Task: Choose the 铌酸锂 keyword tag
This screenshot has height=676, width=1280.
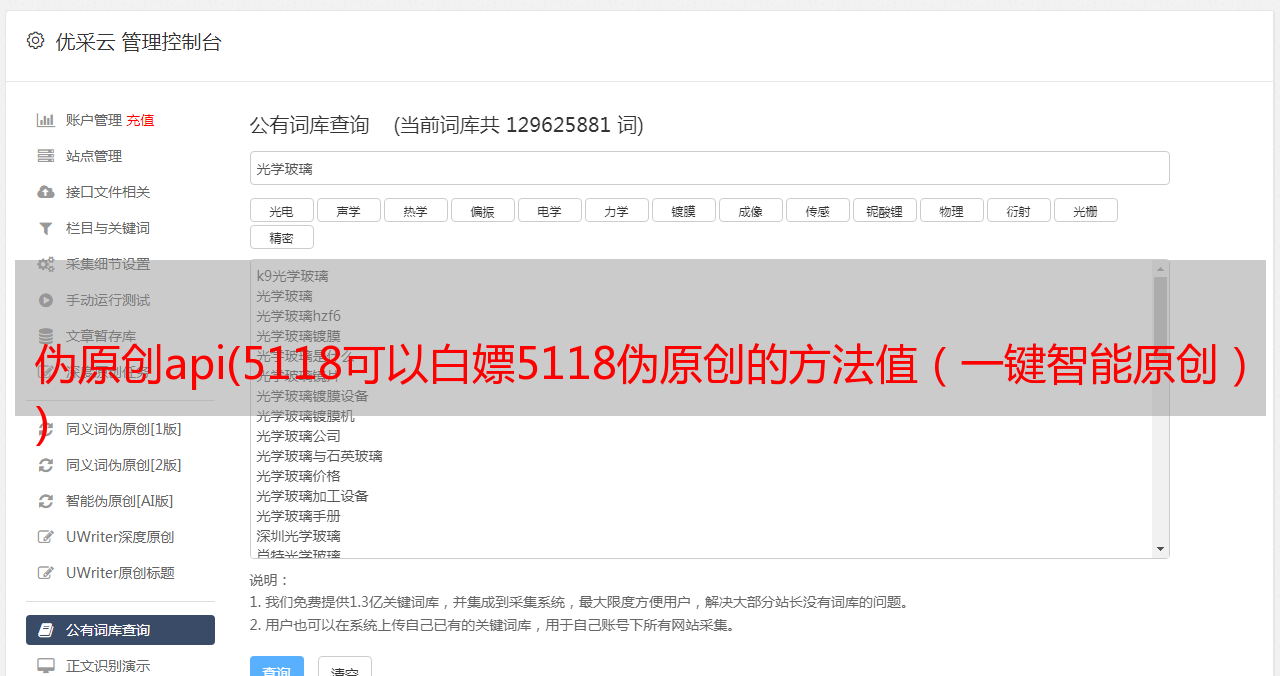Action: tap(885, 210)
